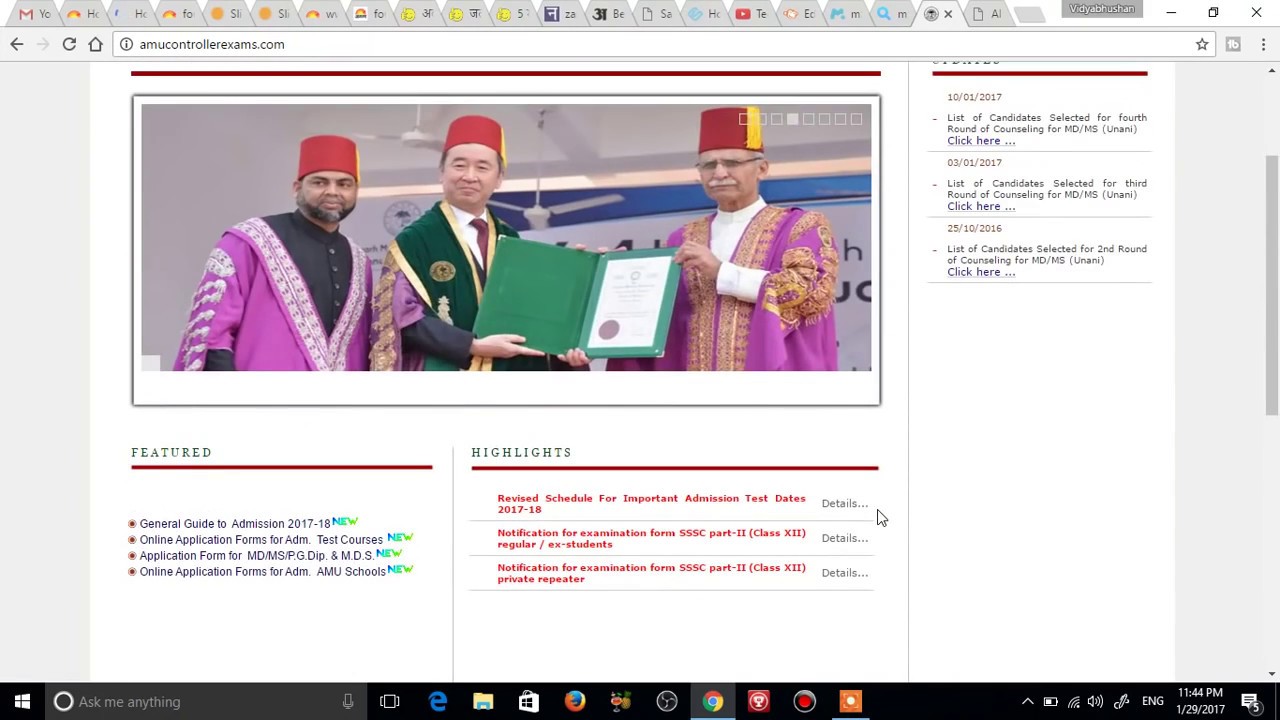Open SSSC part-II private repeater notification
1280x720 pixels.
(651, 573)
